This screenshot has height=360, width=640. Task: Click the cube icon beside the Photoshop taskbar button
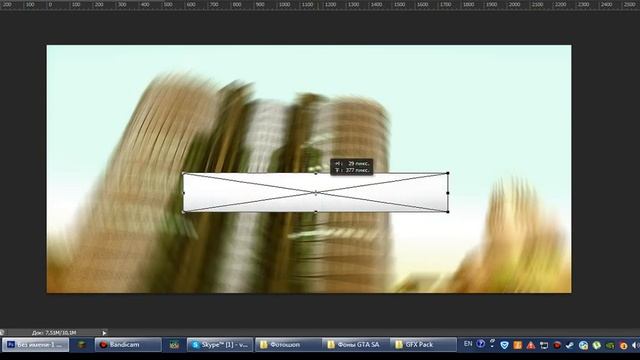(x=82, y=345)
